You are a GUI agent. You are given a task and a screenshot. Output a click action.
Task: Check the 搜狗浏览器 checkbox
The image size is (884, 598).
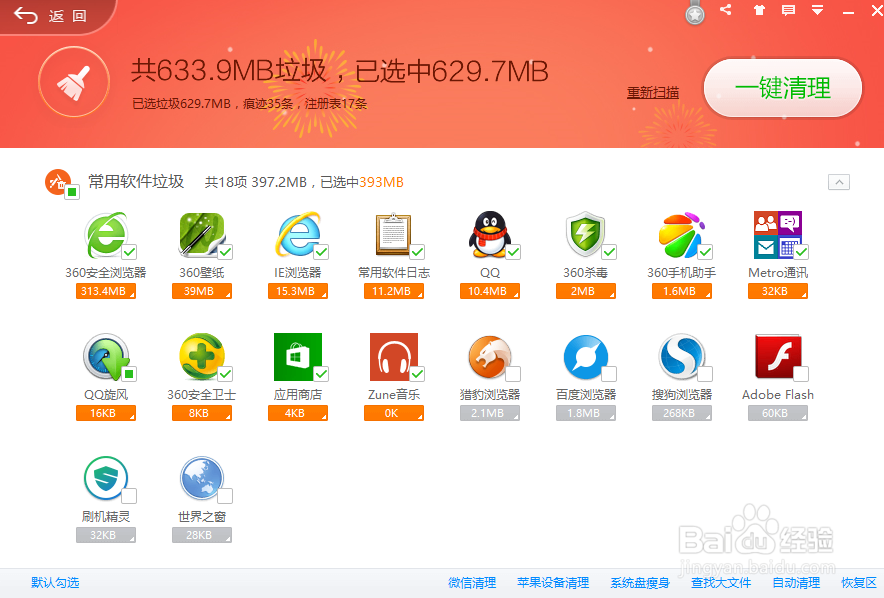705,374
